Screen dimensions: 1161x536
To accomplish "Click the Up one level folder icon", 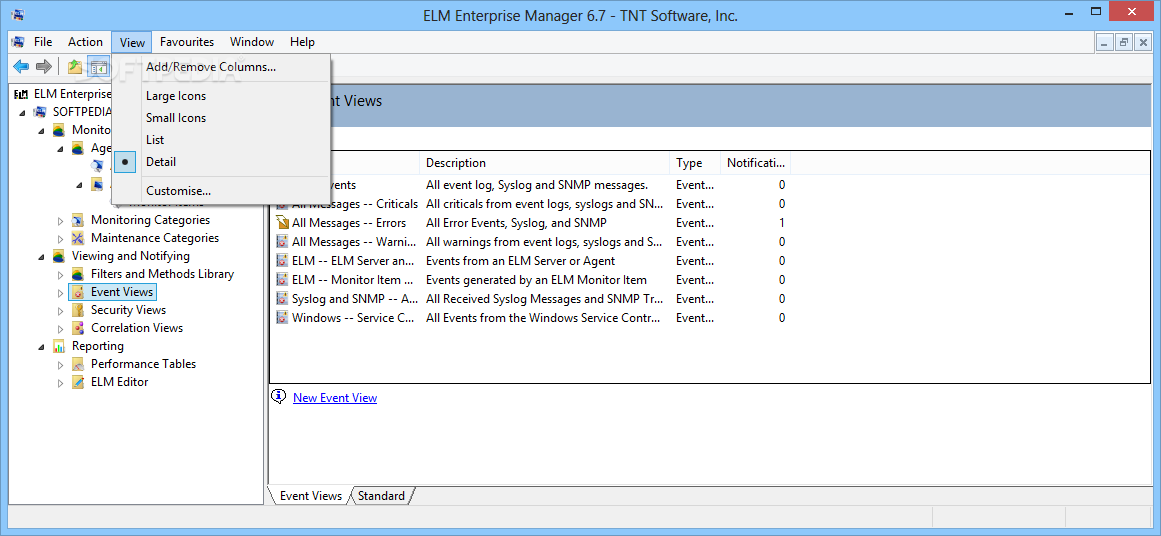I will (x=75, y=67).
